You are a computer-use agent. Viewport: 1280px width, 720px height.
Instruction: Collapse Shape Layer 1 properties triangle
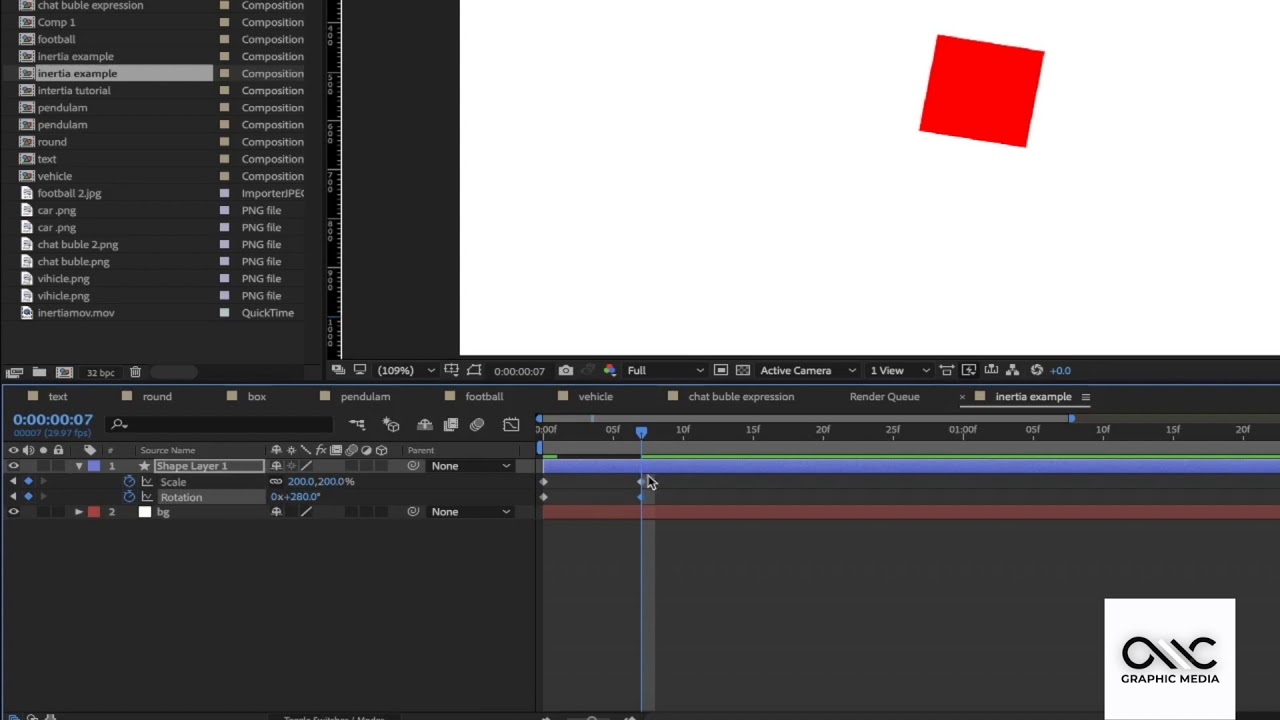[x=79, y=466]
